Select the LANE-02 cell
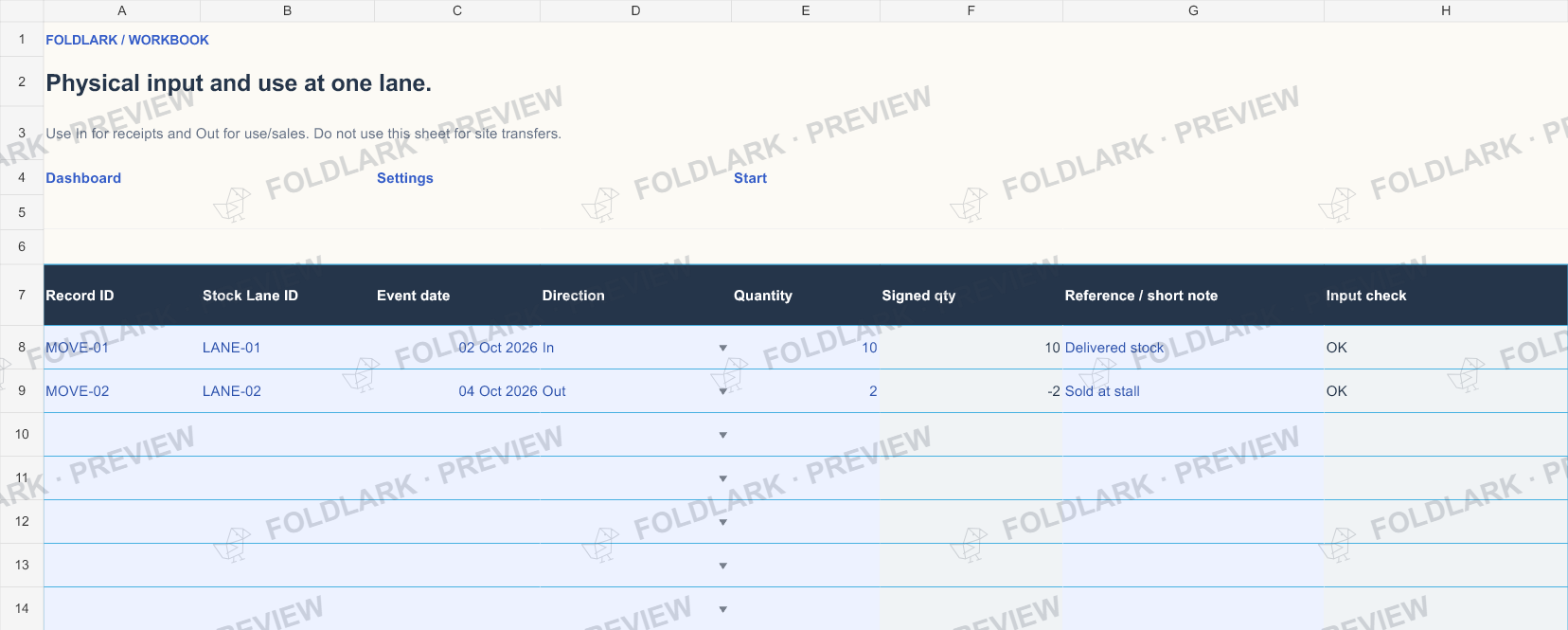Image resolution: width=1568 pixels, height=630 pixels. (x=288, y=391)
